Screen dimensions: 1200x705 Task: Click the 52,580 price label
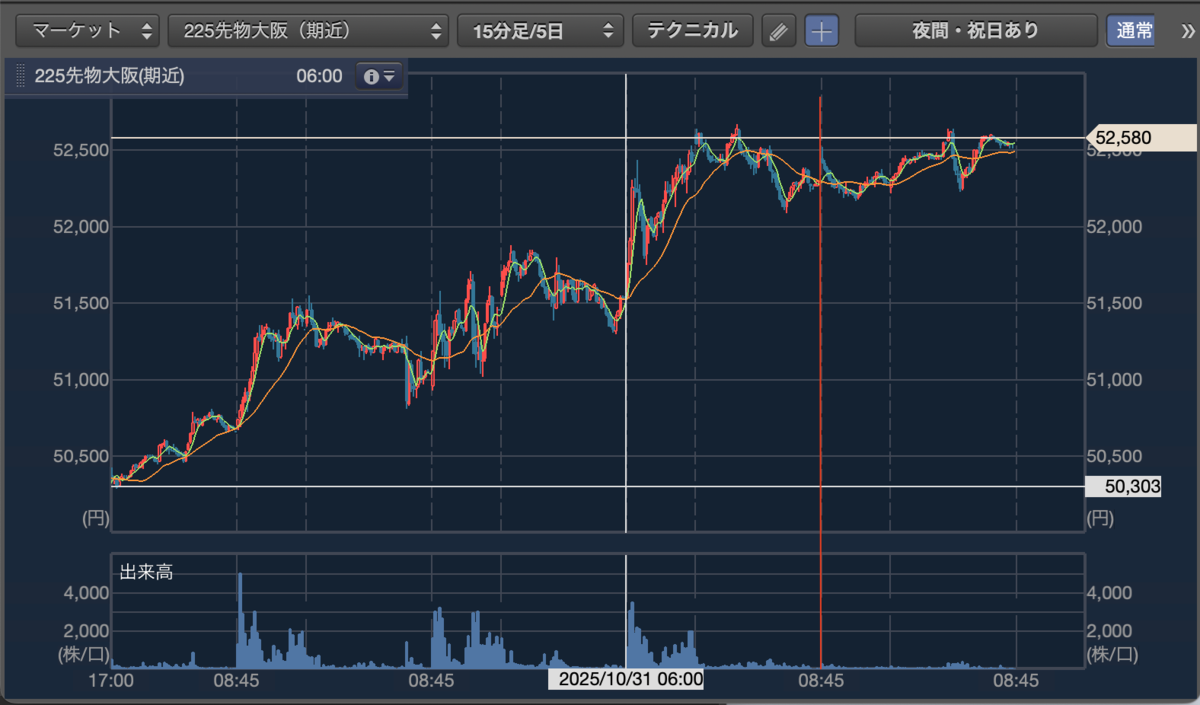click(1143, 137)
